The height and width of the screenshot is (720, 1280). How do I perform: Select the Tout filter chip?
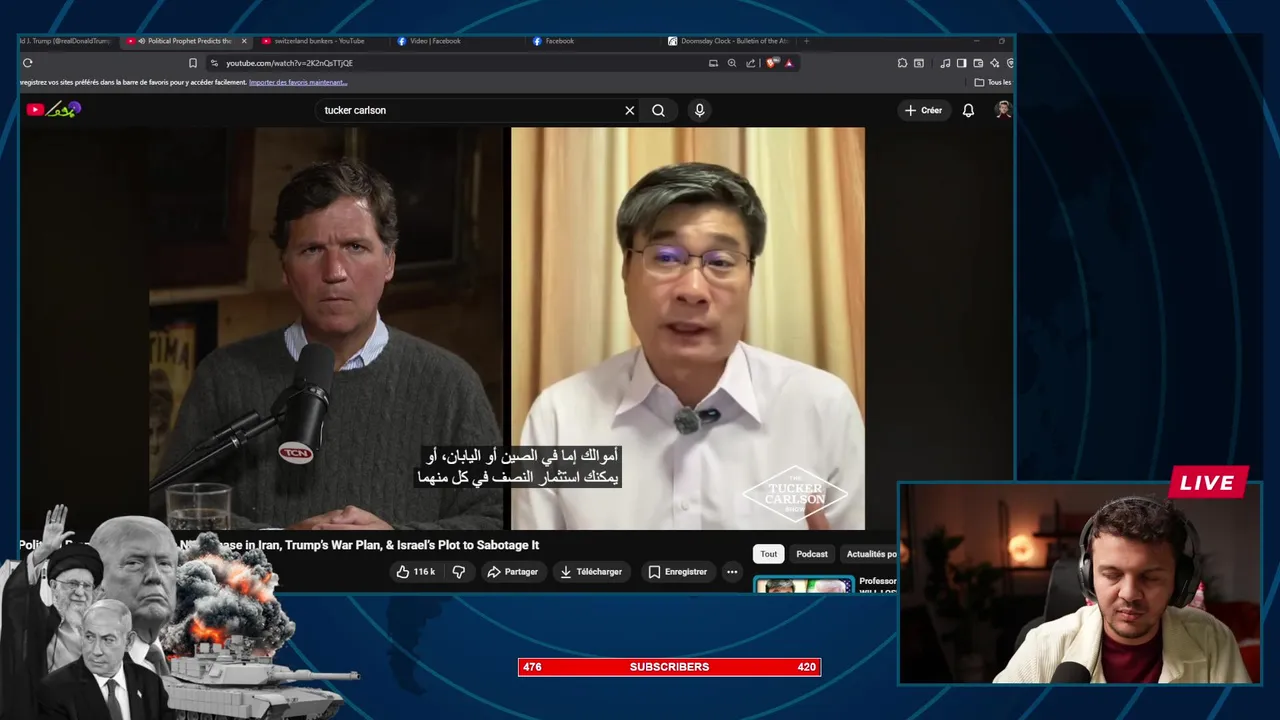point(768,554)
